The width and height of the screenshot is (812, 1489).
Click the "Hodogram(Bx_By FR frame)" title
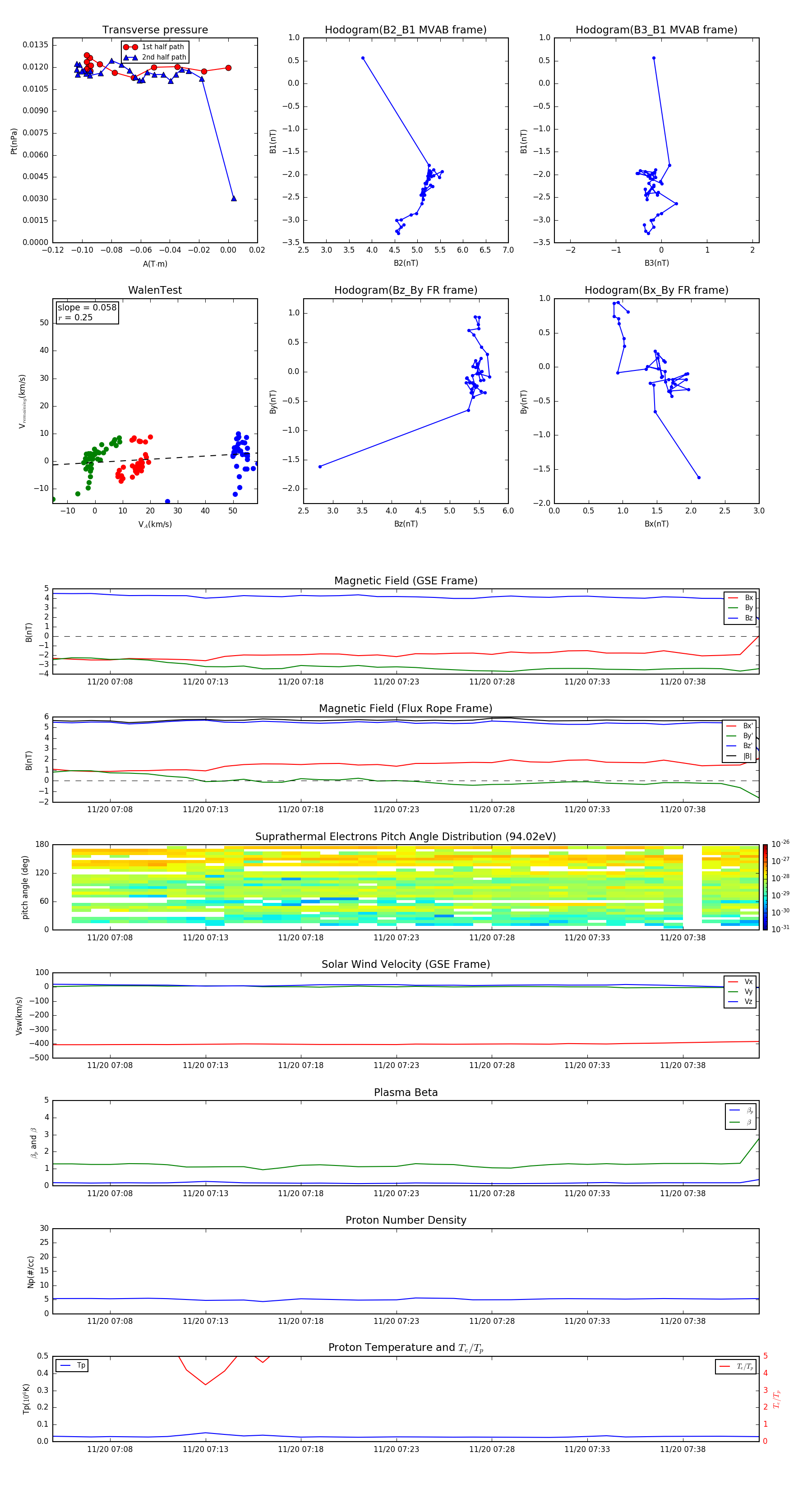(656, 290)
